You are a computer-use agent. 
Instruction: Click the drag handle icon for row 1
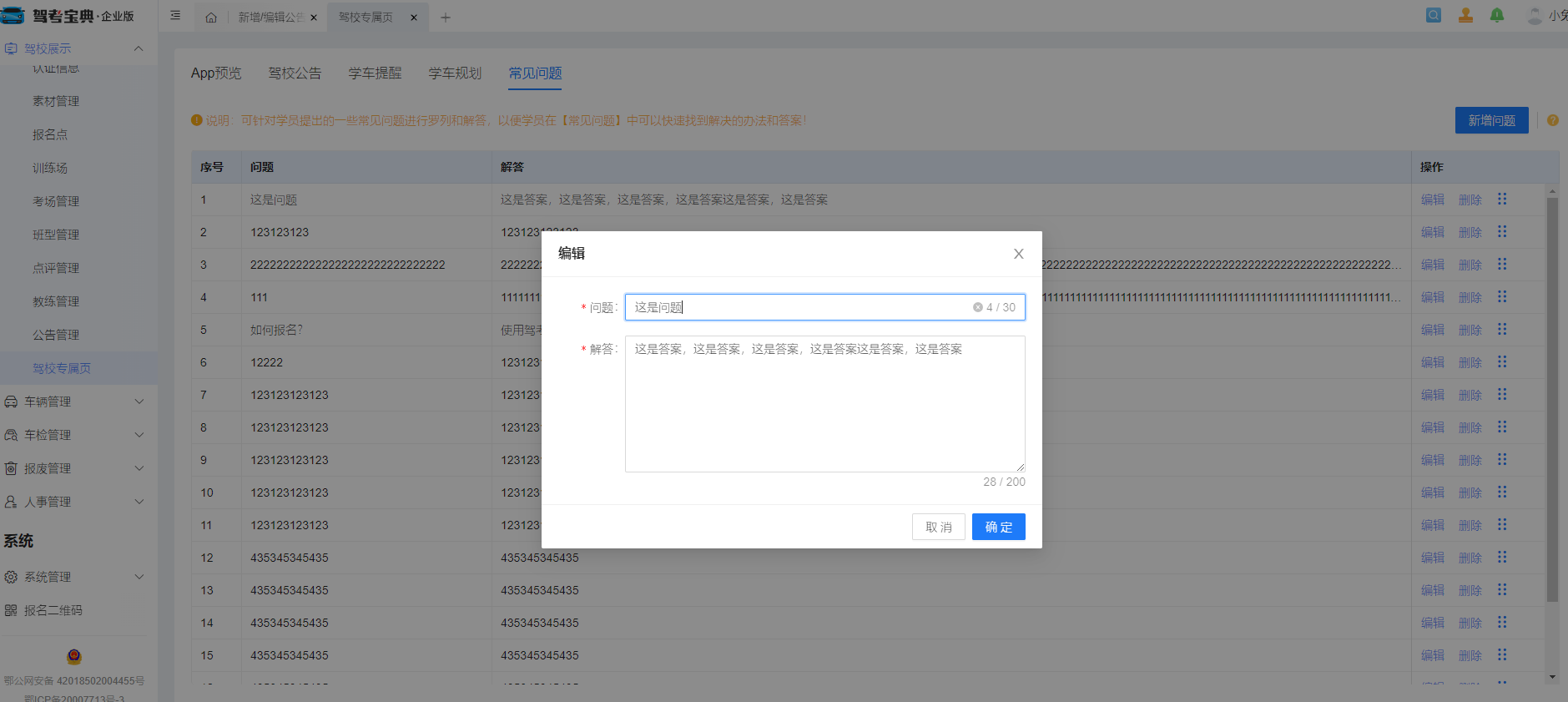point(1502,199)
